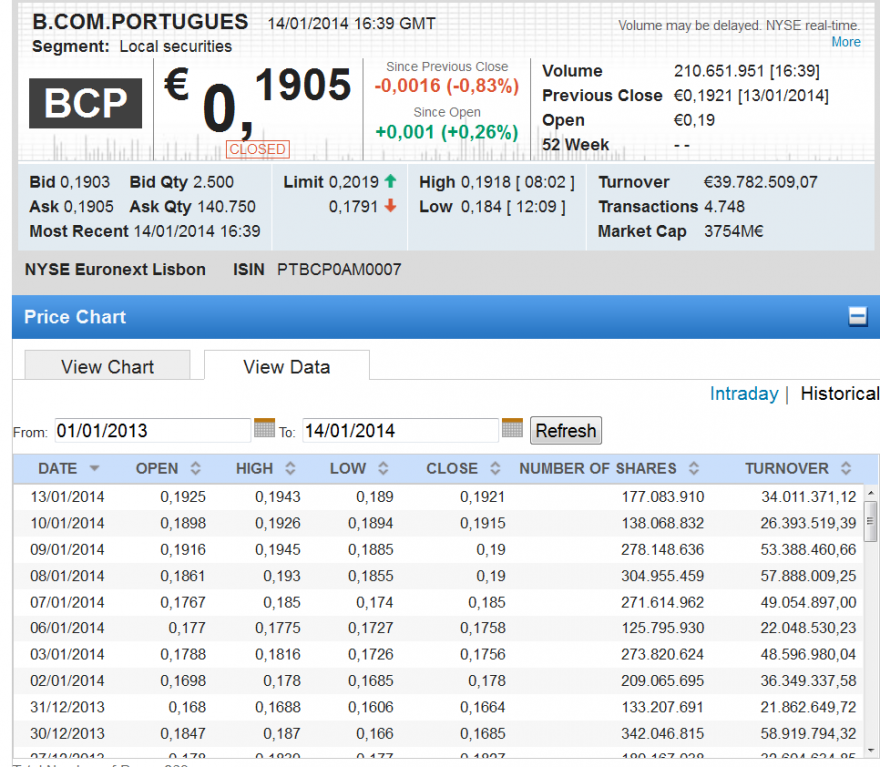Image resolution: width=880 pixels, height=767 pixels.
Task: Select the 10/01/2014 date cell
Action: [67, 523]
